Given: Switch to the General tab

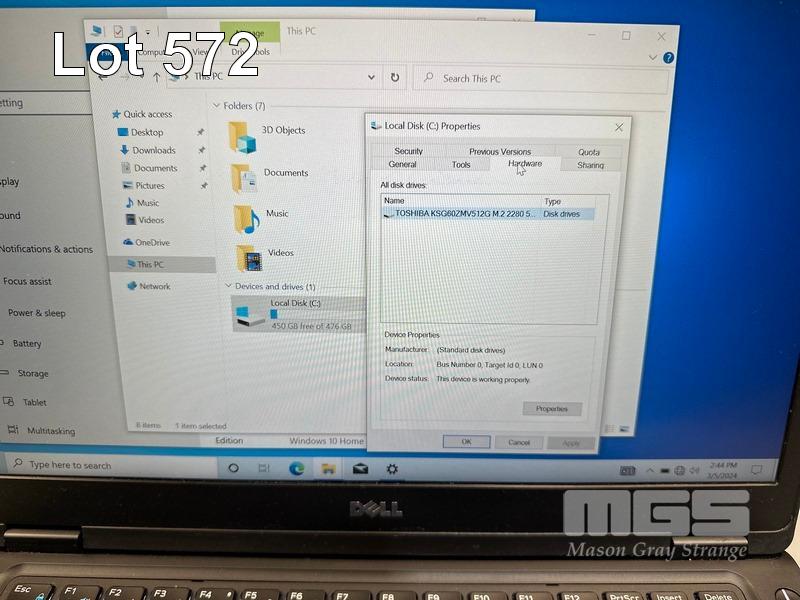Looking at the screenshot, I should point(402,165).
